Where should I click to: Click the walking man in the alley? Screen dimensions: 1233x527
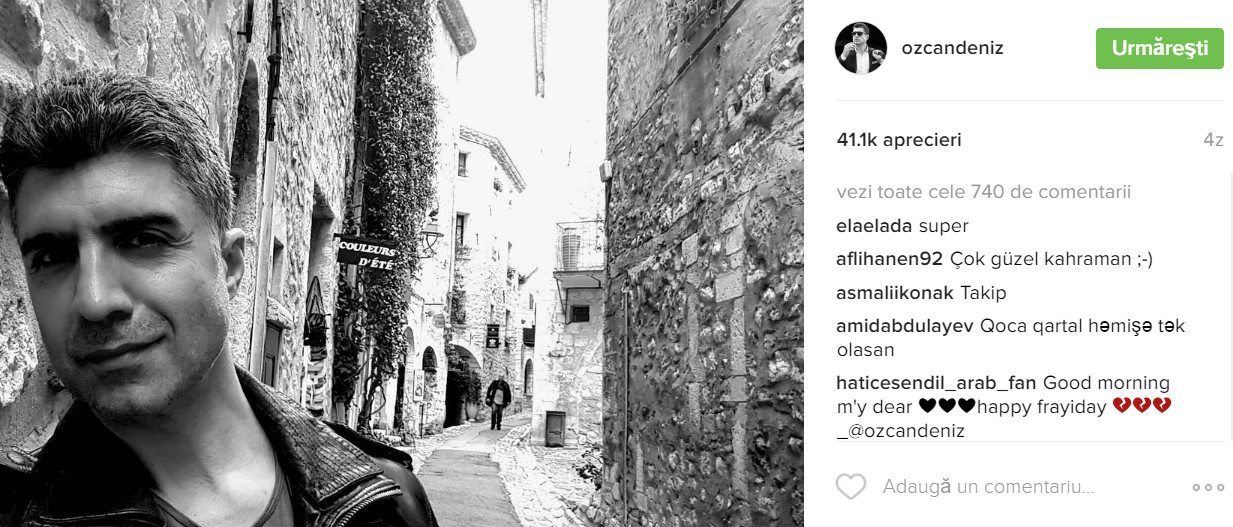498,402
